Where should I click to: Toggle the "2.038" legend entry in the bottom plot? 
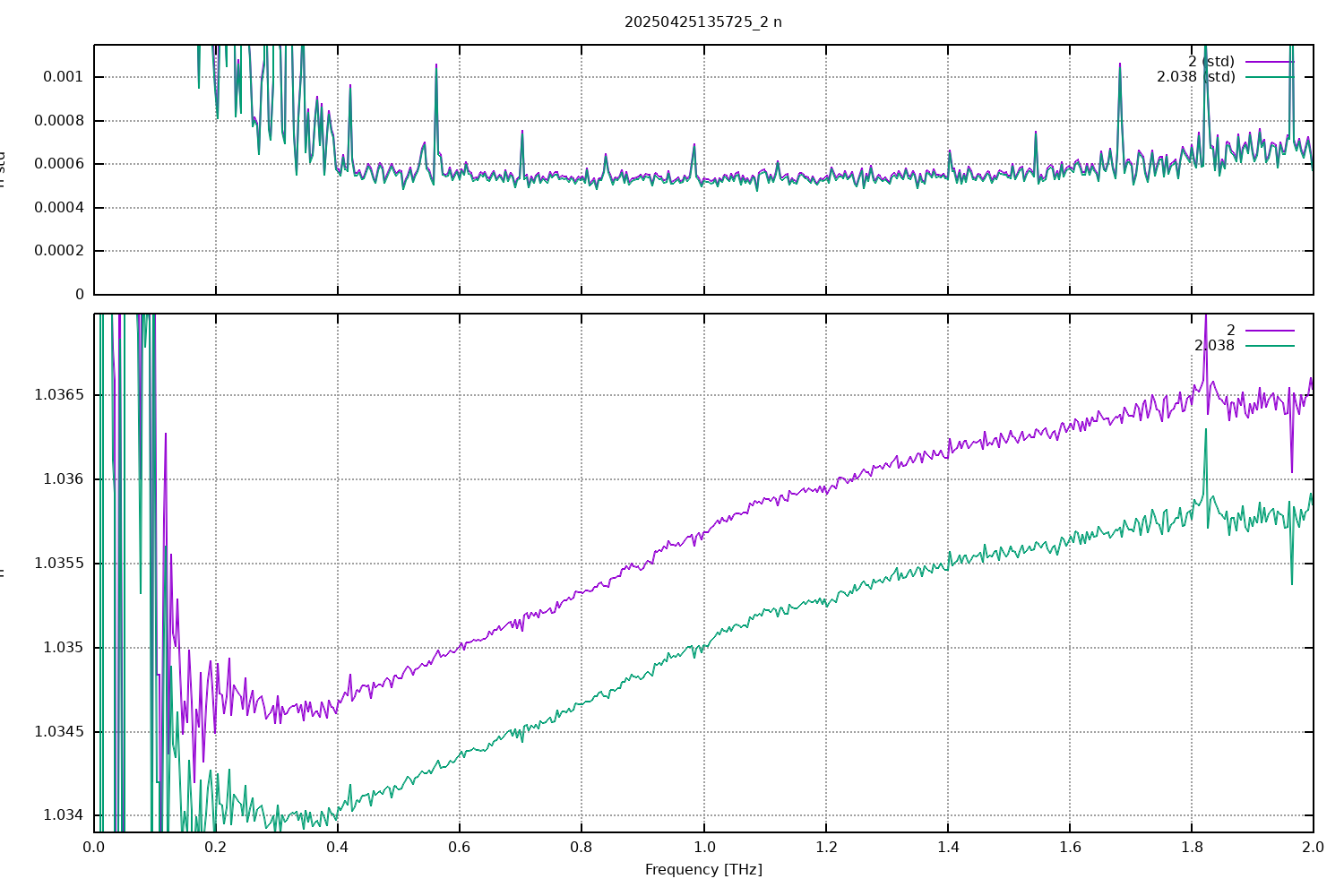[1213, 346]
